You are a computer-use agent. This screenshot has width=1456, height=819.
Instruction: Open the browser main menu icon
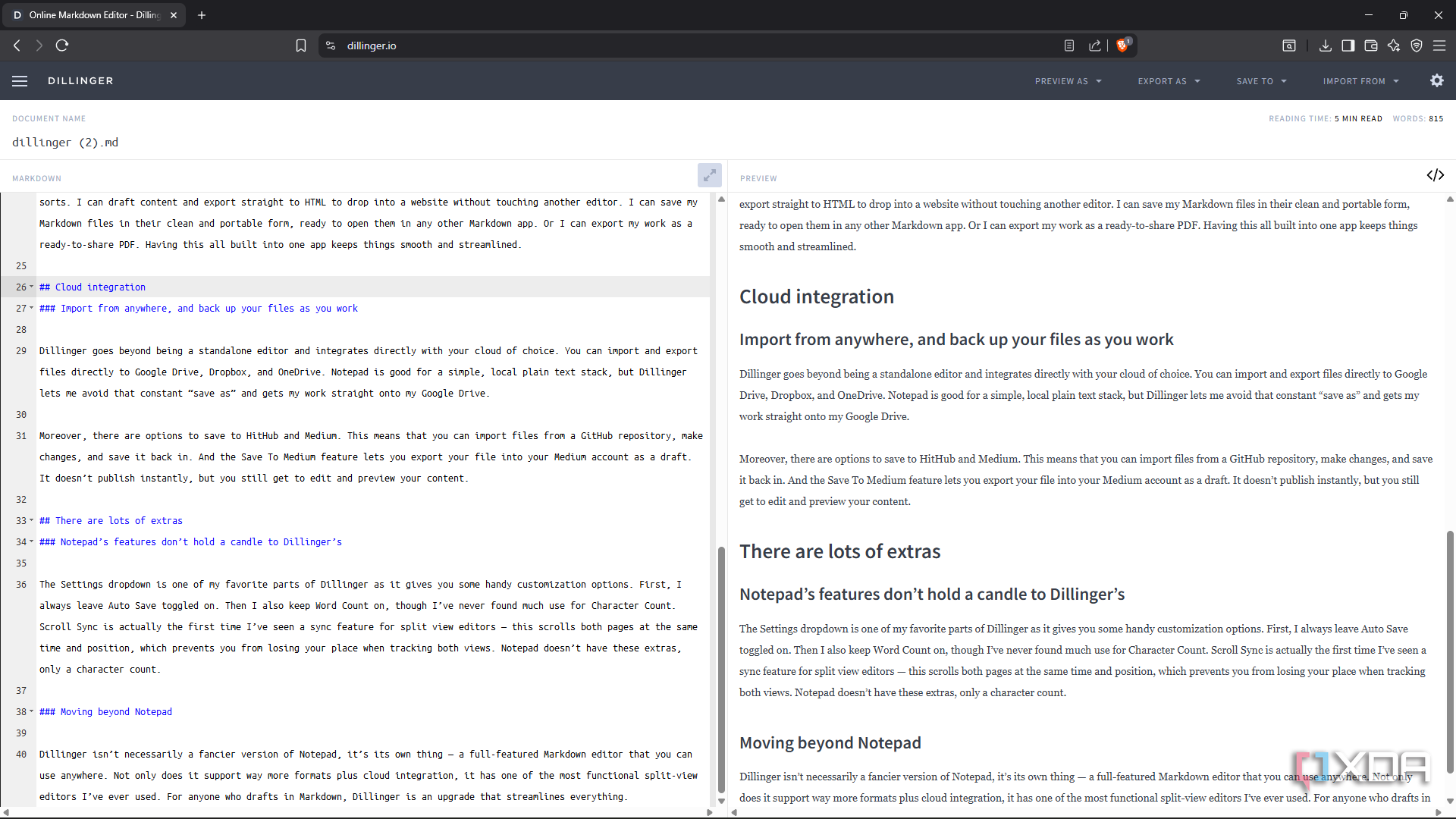click(1439, 45)
